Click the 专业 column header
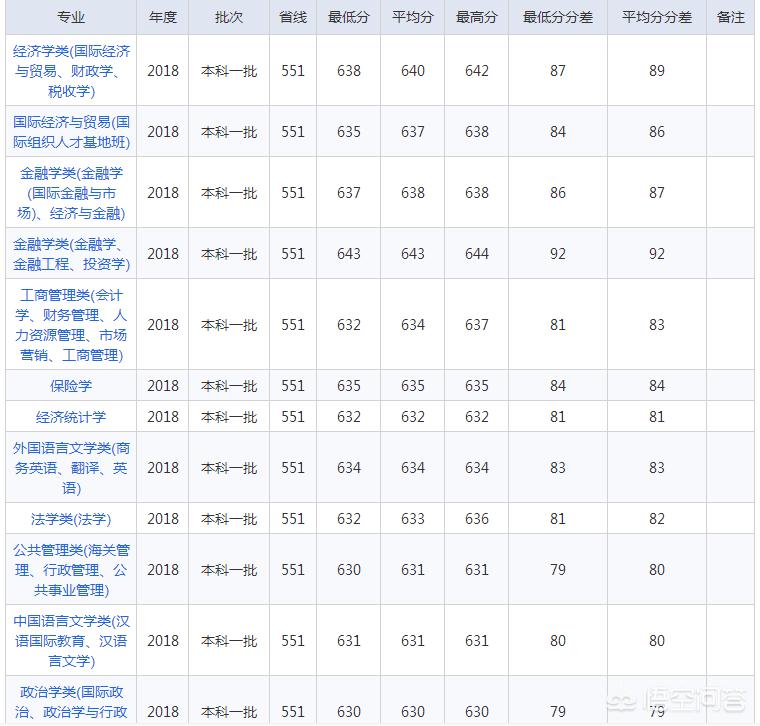 [71, 17]
